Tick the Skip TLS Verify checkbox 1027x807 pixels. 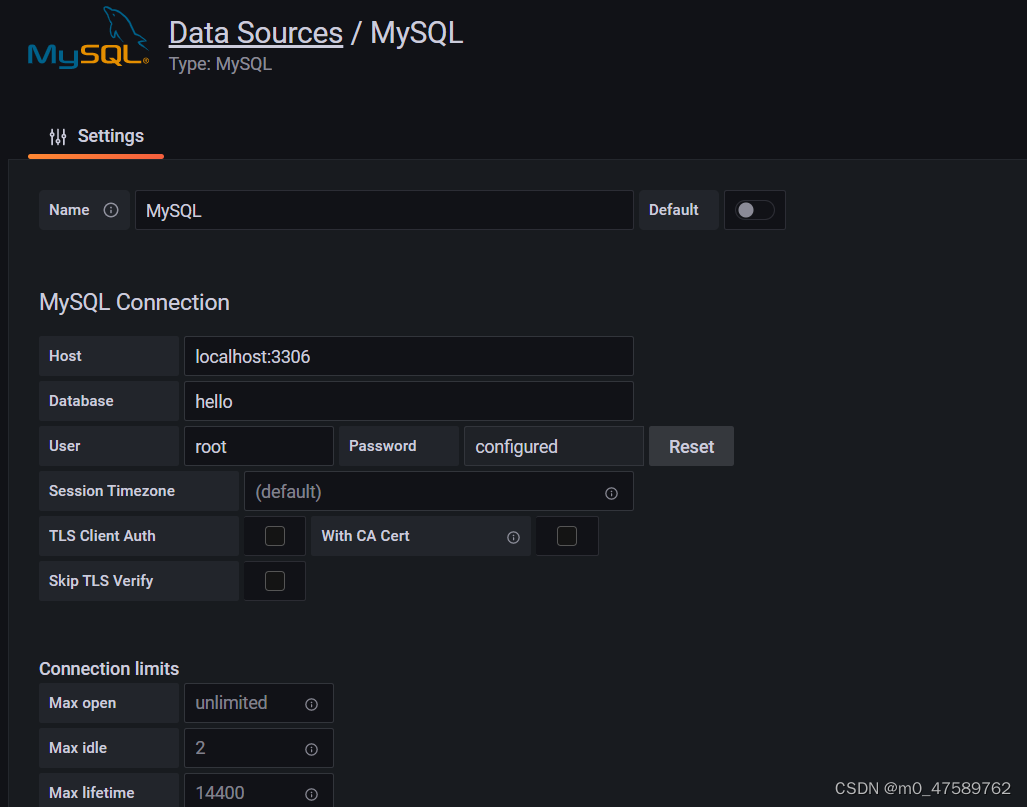[275, 581]
